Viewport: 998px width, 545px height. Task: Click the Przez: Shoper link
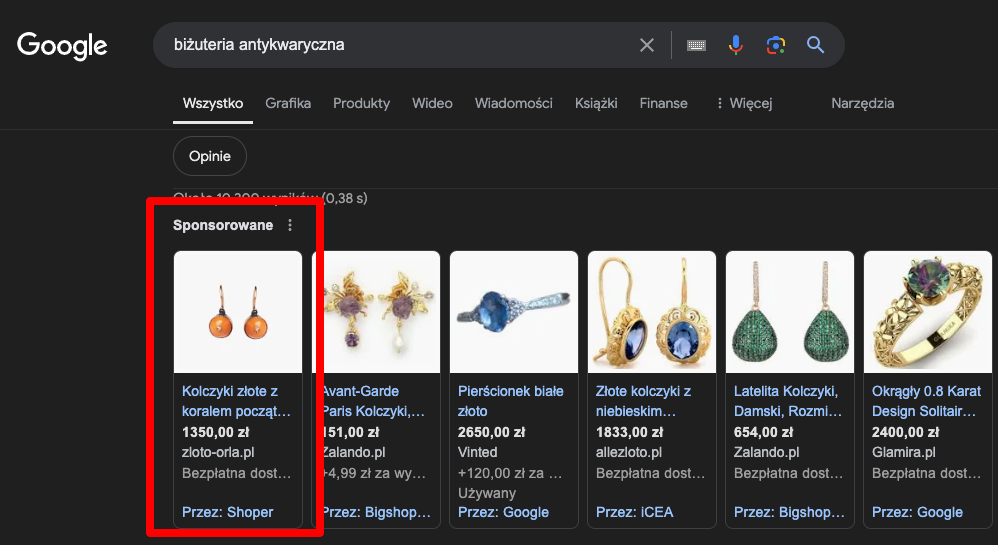(x=228, y=512)
